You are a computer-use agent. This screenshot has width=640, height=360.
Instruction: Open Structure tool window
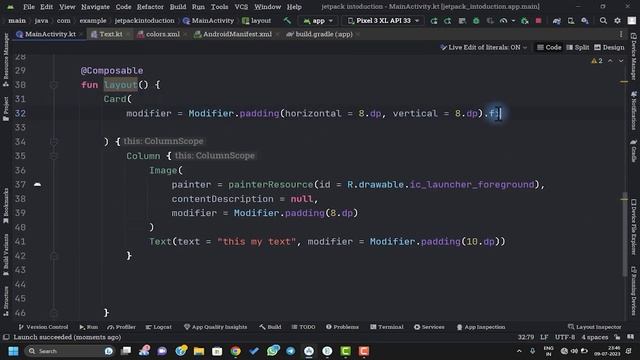click(6, 301)
